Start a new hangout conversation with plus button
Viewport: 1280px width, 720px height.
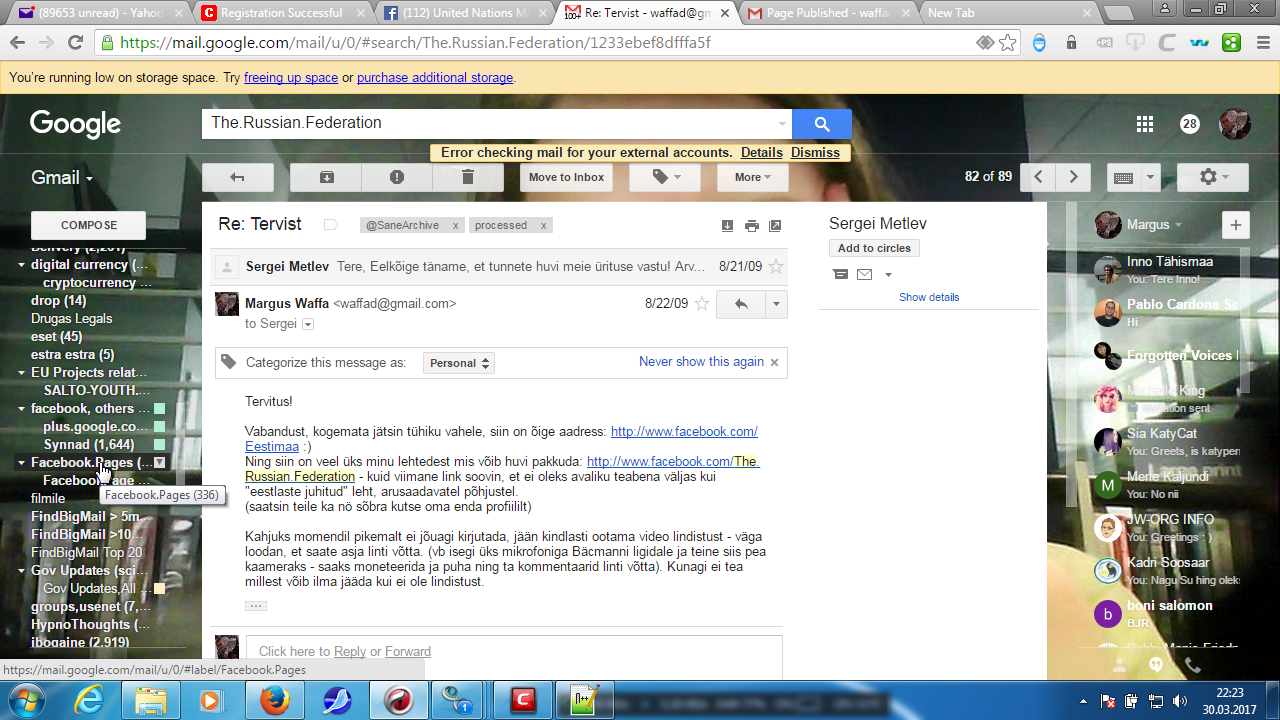click(x=1236, y=225)
